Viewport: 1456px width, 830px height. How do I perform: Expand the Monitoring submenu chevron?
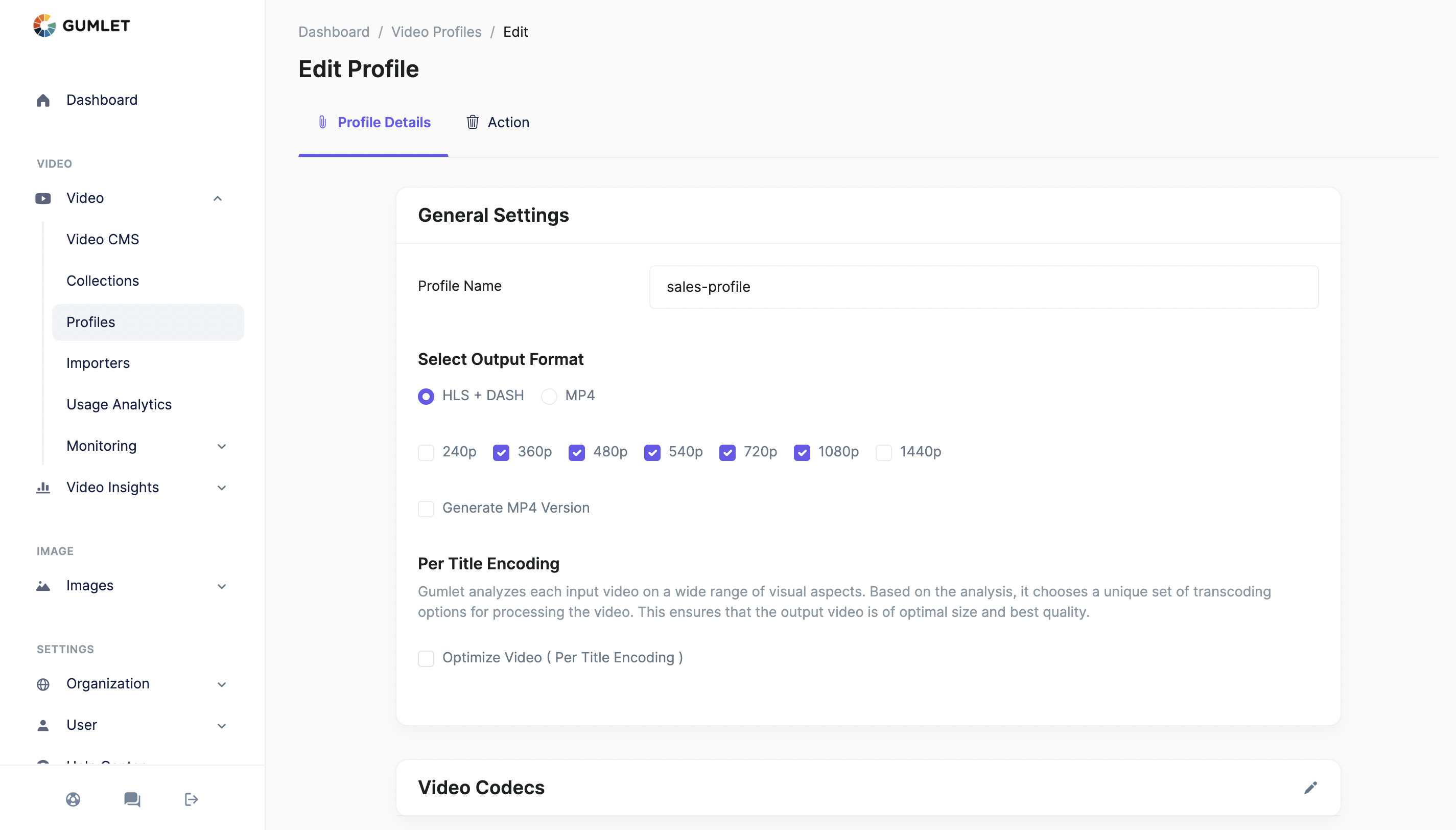click(x=222, y=446)
